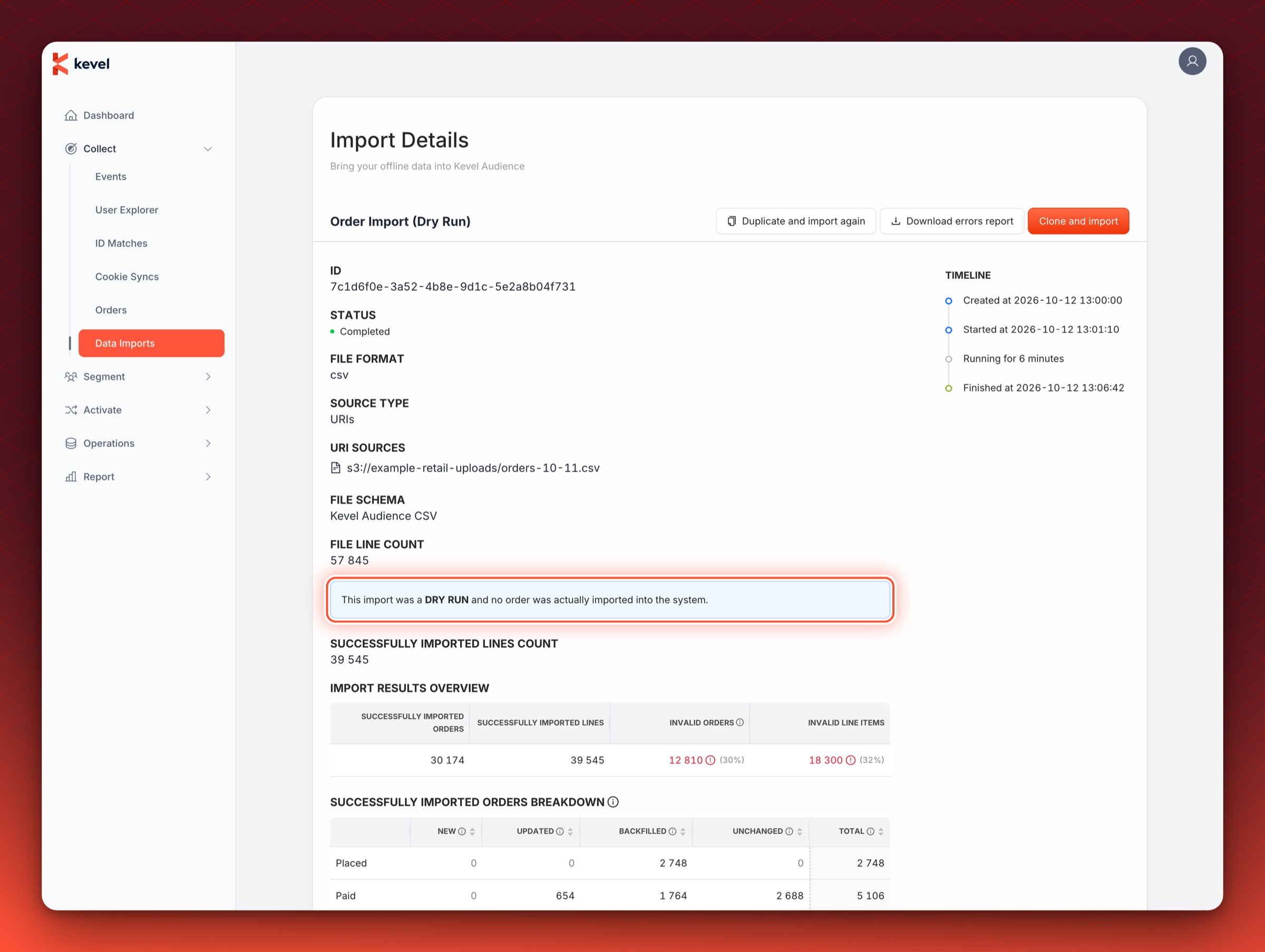1265x952 pixels.
Task: Open Events in the sidebar
Action: point(110,177)
